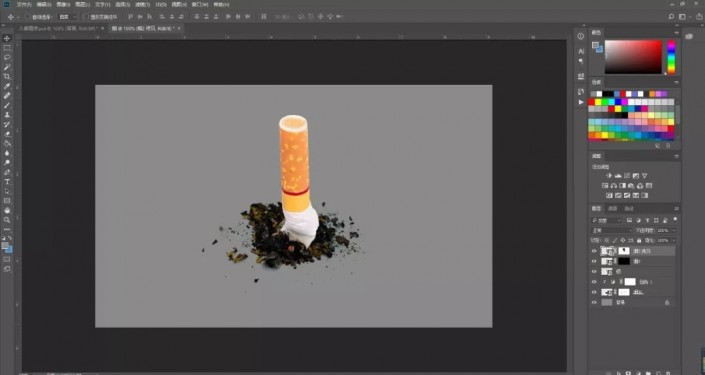Select the Brush tool
Image resolution: width=705 pixels, height=375 pixels.
coord(7,105)
